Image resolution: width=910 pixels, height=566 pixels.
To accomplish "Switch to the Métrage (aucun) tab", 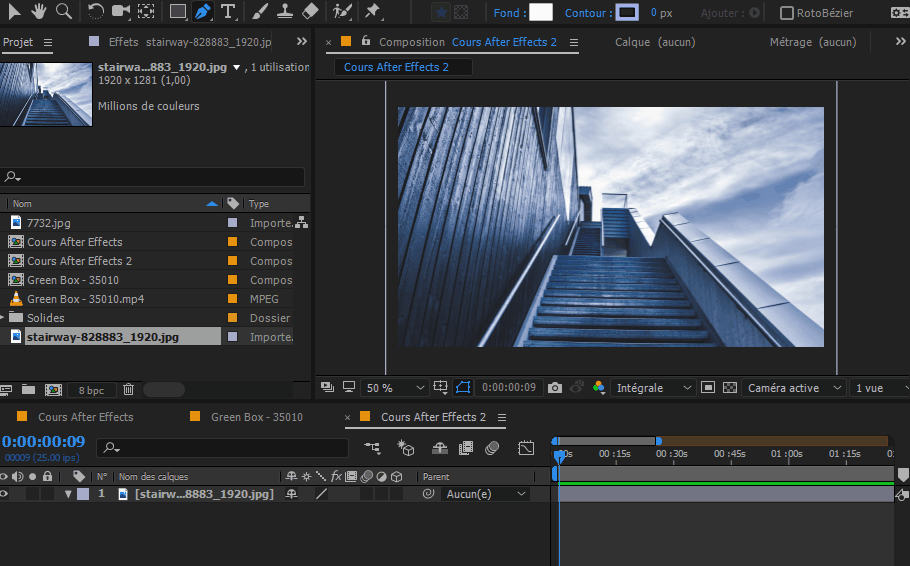I will (x=813, y=42).
